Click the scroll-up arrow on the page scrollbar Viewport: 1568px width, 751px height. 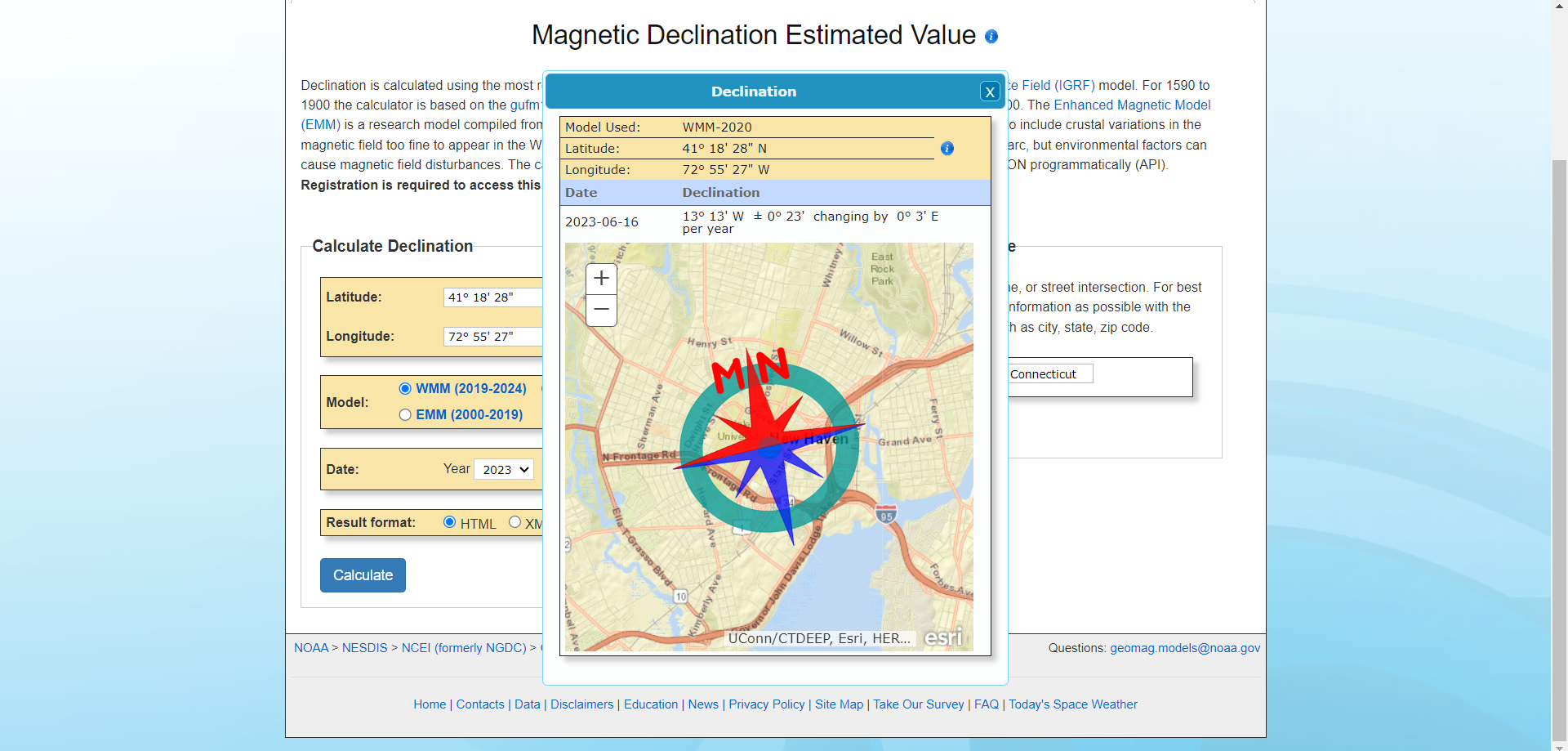coord(1558,8)
